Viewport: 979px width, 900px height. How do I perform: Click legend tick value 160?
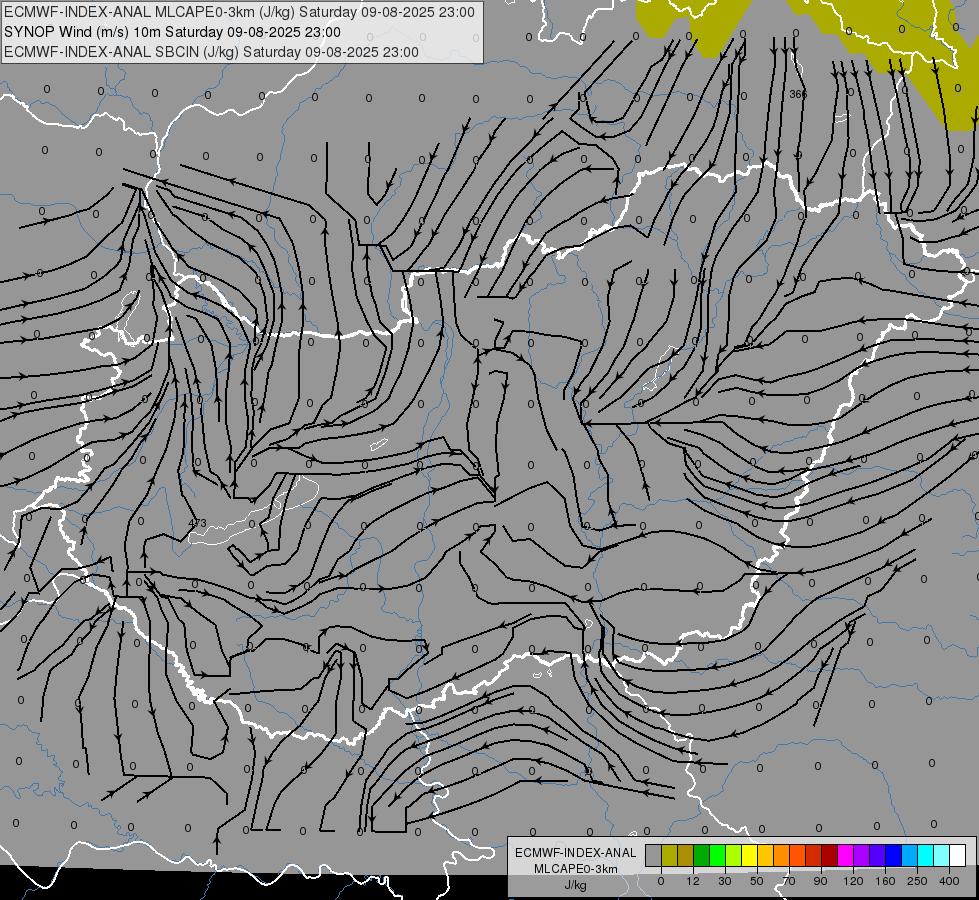coord(885,881)
